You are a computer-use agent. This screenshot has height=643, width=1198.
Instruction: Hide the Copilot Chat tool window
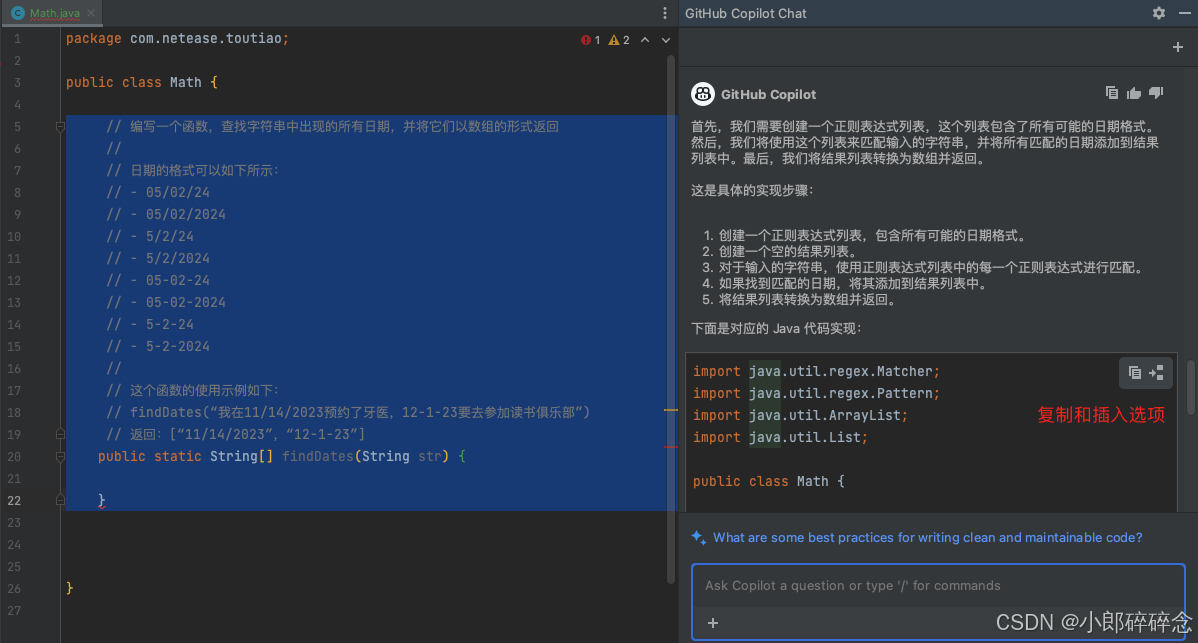click(x=1184, y=13)
